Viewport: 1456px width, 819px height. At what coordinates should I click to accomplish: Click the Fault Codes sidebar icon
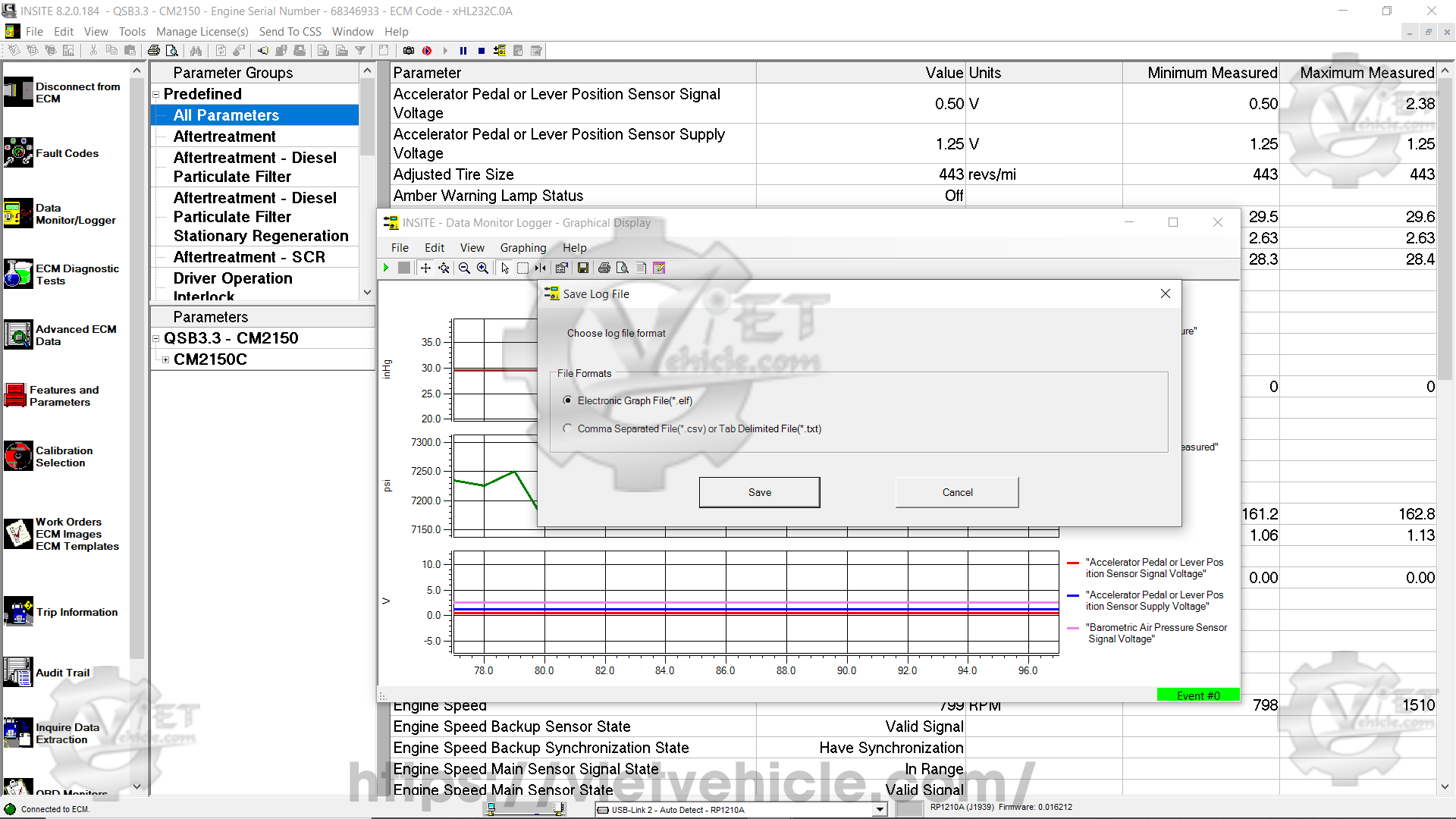(x=18, y=153)
